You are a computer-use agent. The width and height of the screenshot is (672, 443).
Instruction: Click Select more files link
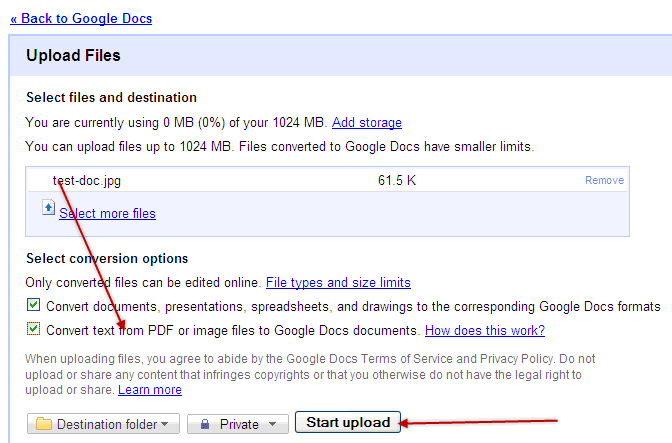(x=108, y=213)
